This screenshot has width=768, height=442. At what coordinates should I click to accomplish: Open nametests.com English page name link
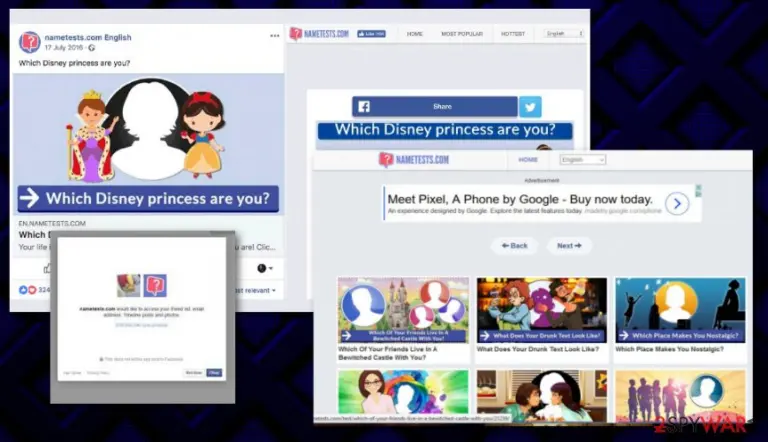[88, 37]
